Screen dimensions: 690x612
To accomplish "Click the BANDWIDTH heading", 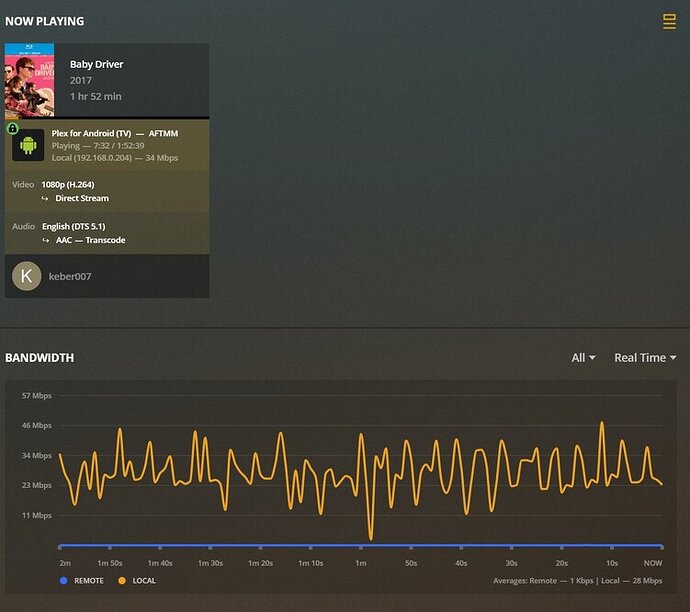I will point(40,358).
